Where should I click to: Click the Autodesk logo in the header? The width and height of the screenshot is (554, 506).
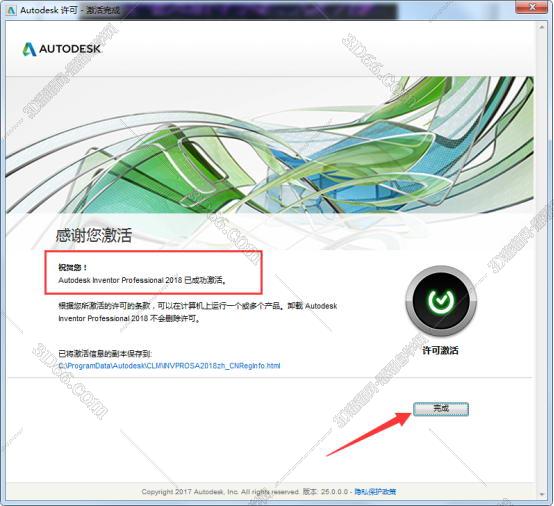pos(62,49)
